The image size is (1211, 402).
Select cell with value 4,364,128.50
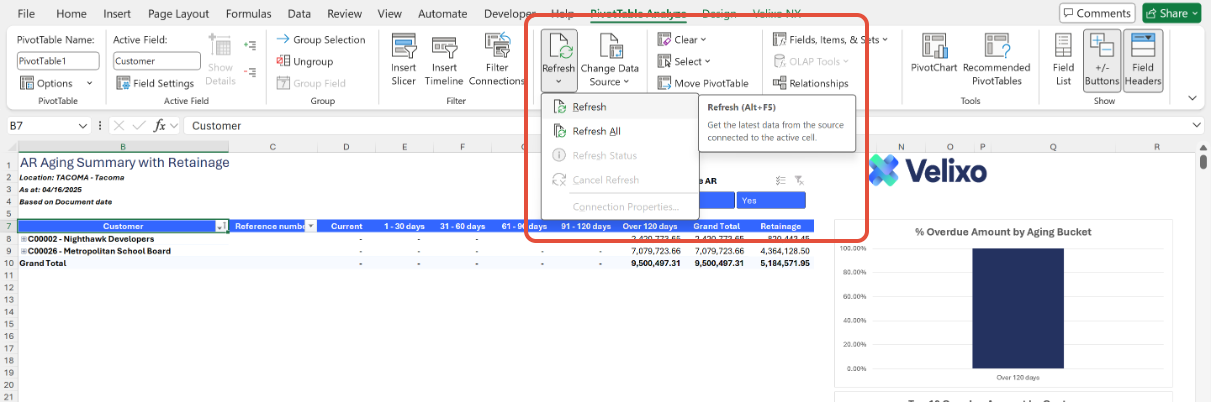[x=785, y=251]
